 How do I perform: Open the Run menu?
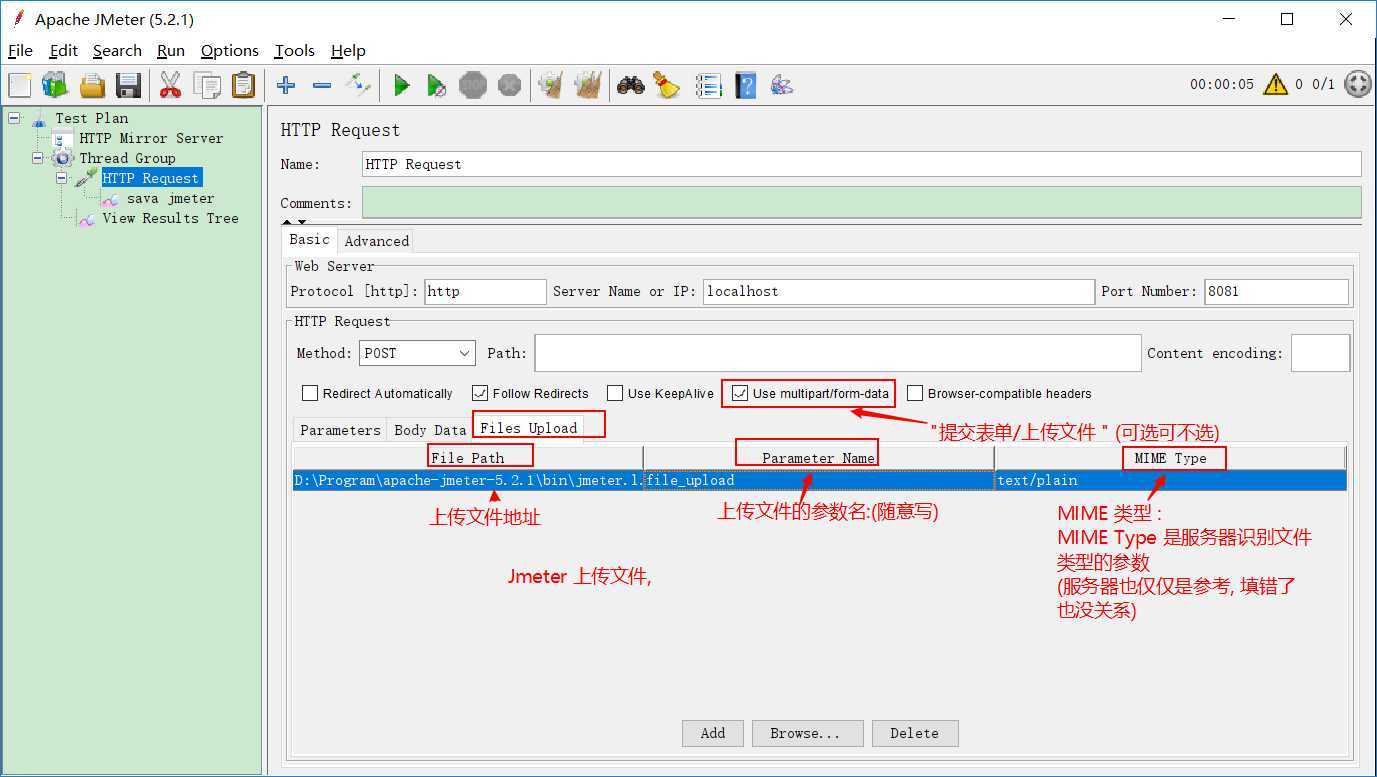171,50
